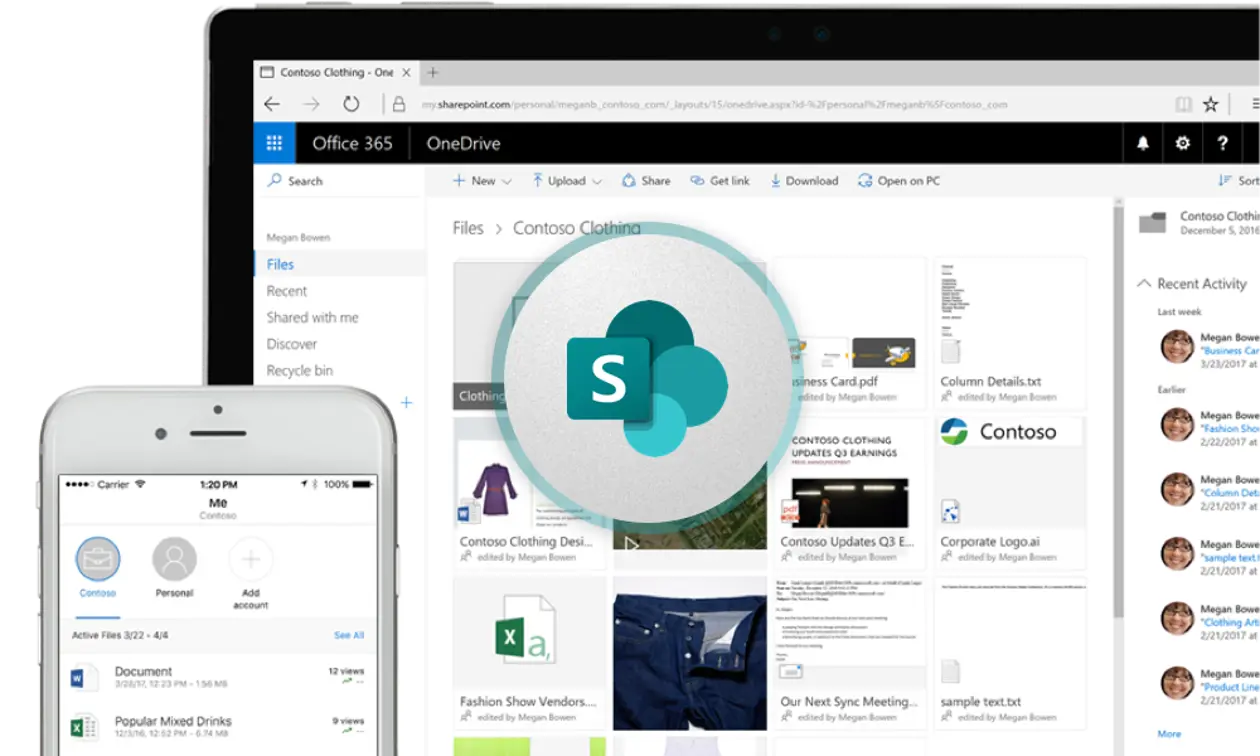The image size is (1260, 756).
Task: Click Open on PC in toolbar
Action: pos(899,181)
